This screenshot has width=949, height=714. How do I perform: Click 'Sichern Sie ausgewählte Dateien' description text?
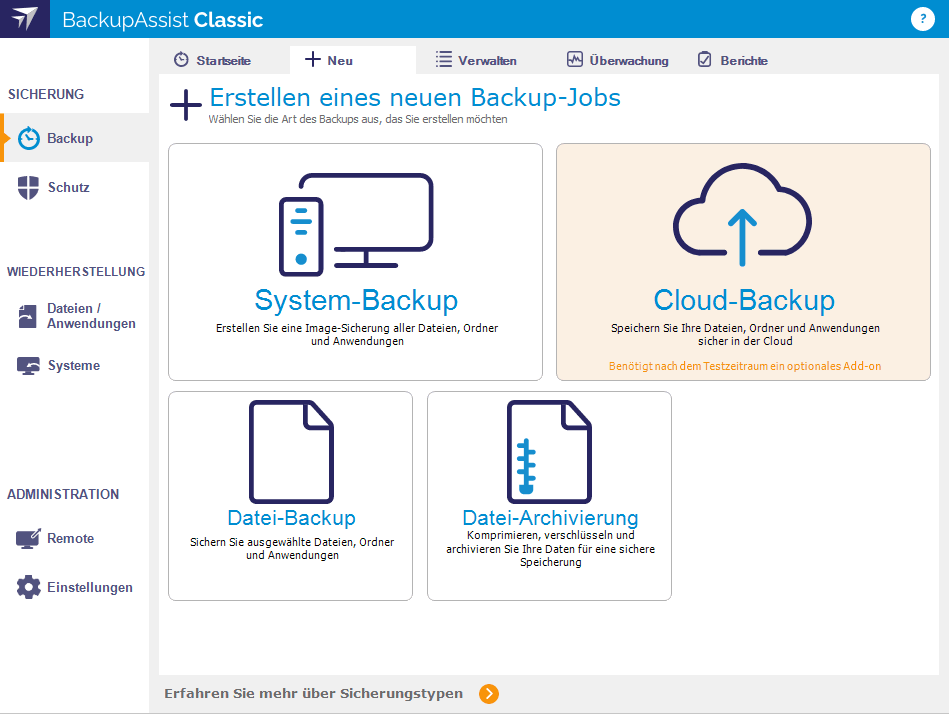292,548
